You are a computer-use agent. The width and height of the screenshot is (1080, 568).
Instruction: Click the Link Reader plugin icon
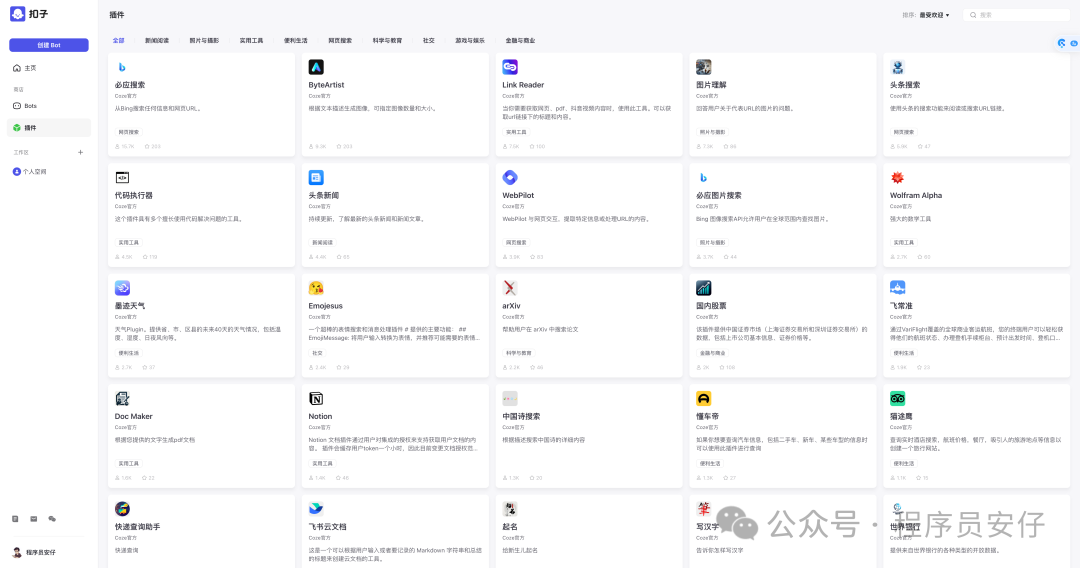(x=510, y=67)
